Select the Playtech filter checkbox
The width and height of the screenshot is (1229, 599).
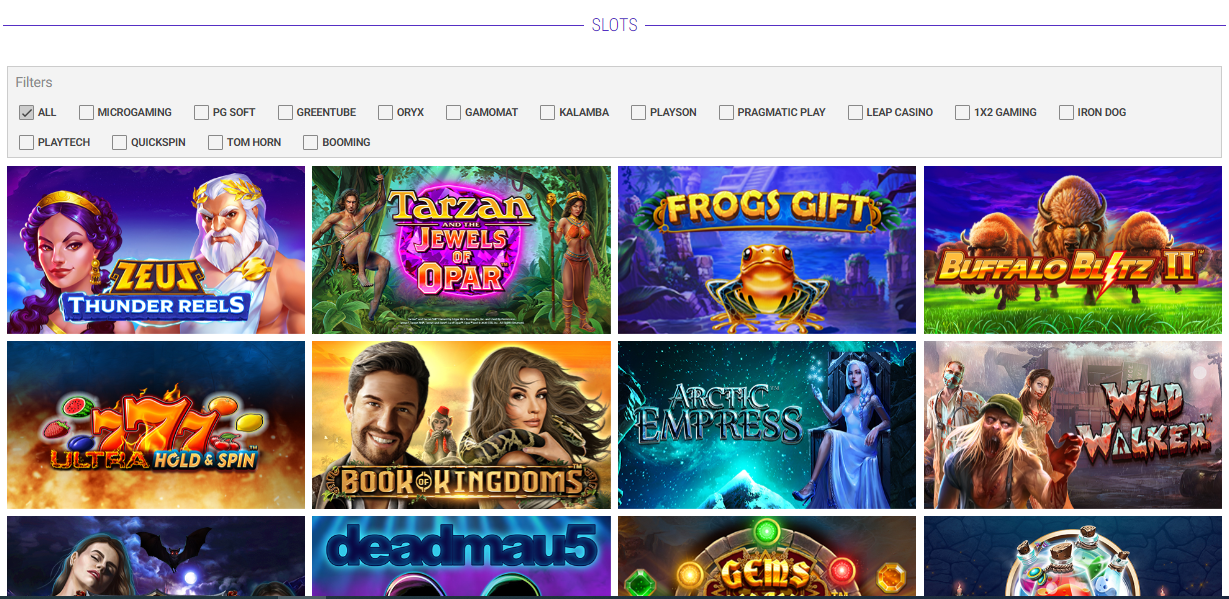27,142
